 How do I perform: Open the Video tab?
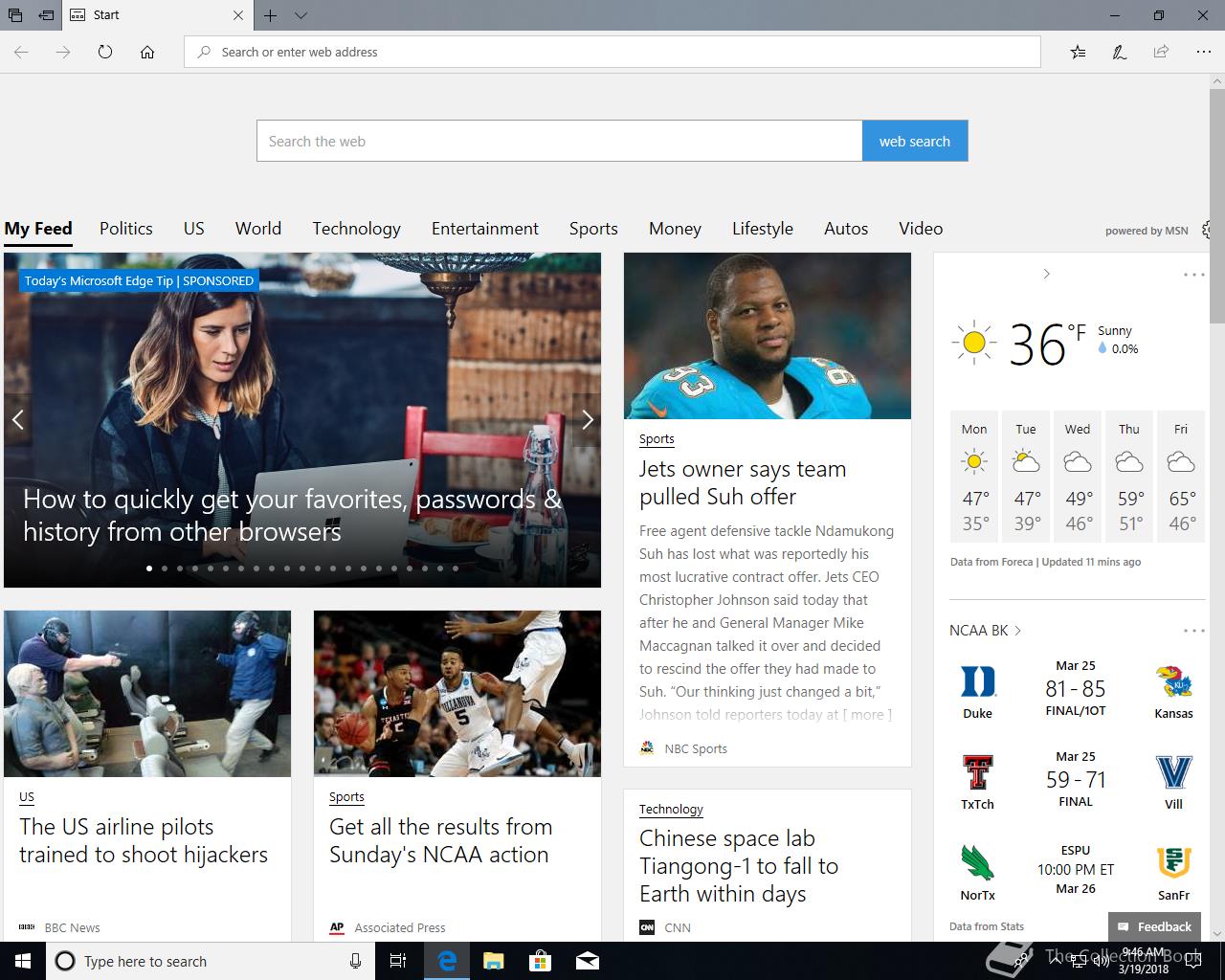(921, 229)
